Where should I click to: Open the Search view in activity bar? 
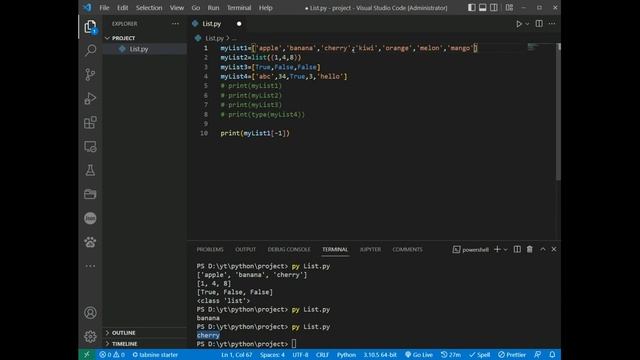click(90, 50)
